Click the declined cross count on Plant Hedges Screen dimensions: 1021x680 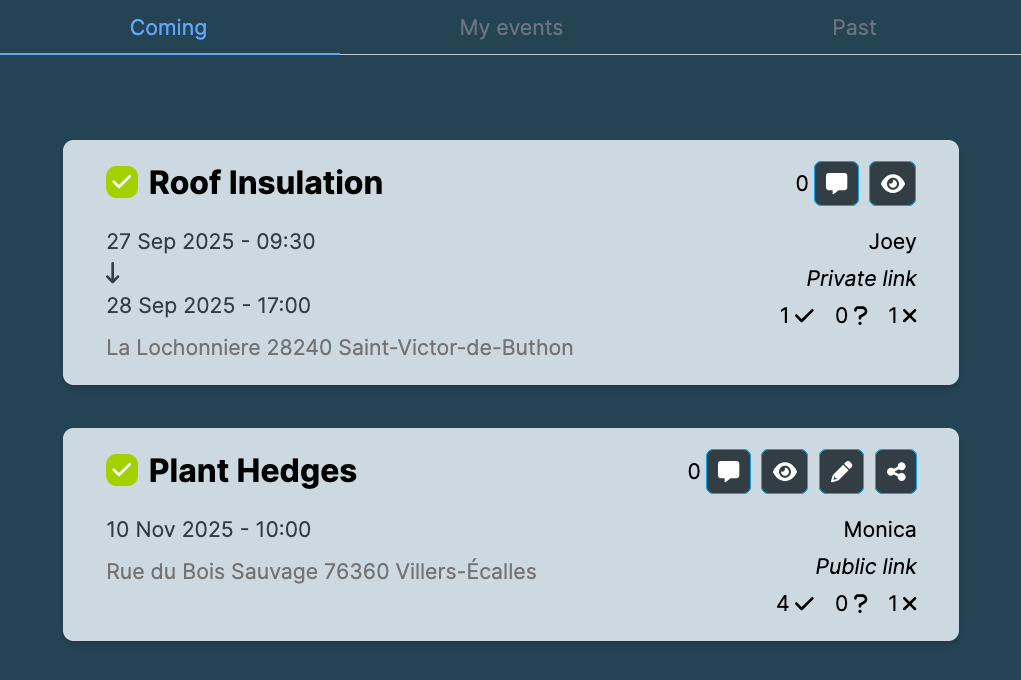pos(902,604)
